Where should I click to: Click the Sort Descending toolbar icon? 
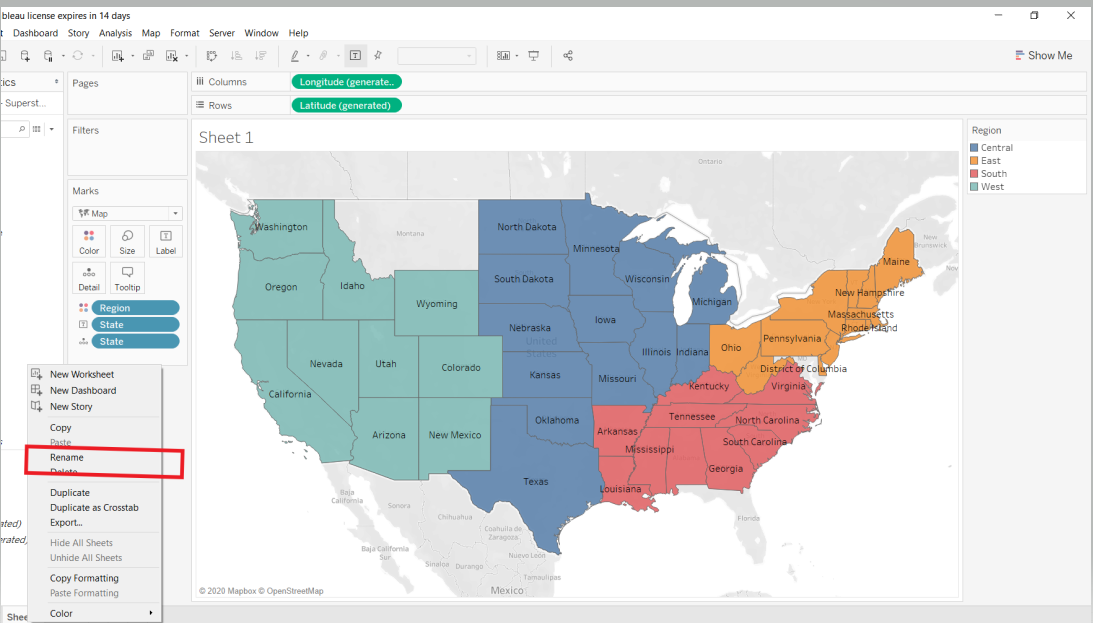[x=260, y=56]
